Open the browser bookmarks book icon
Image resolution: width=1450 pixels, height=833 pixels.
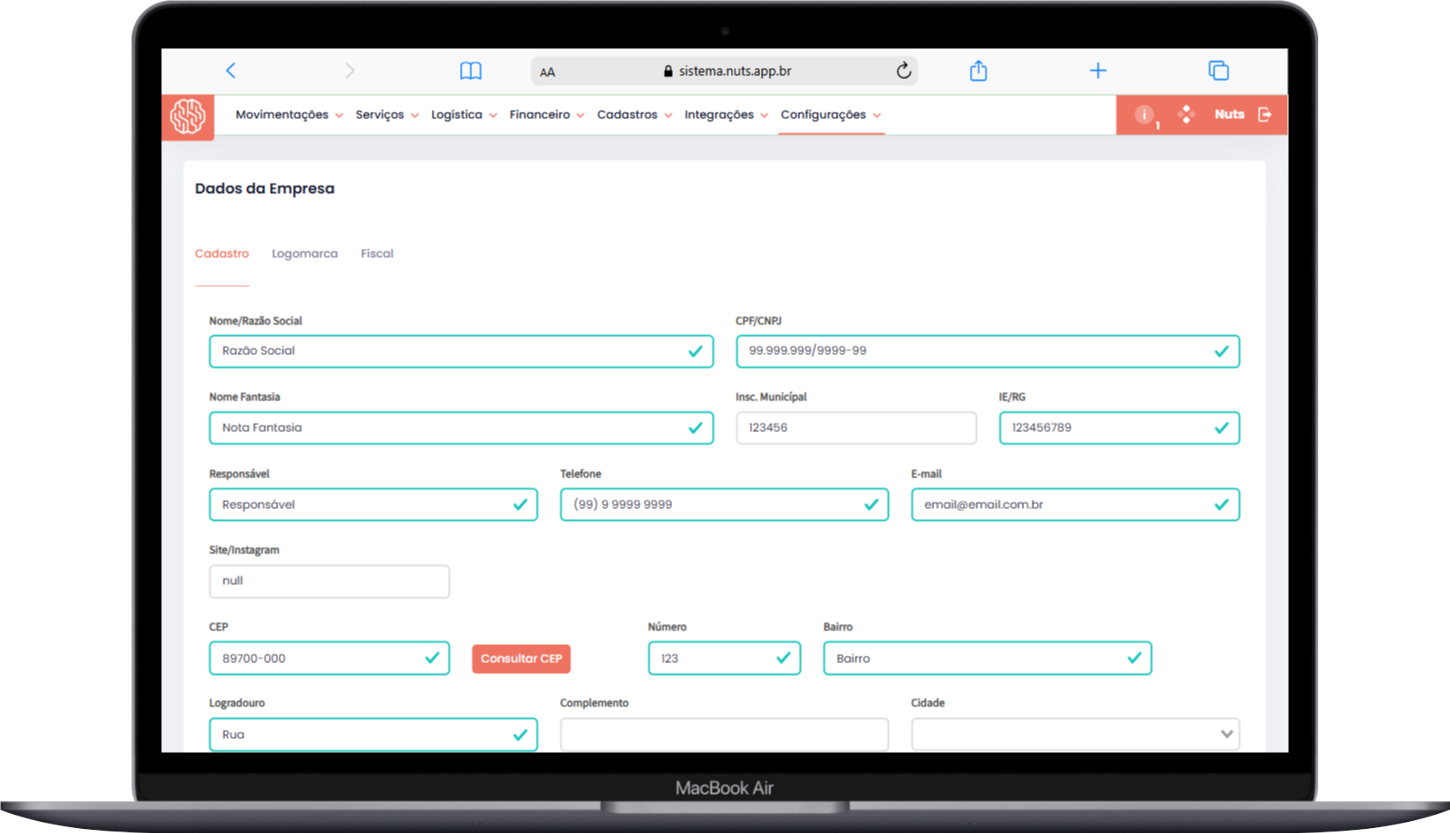click(x=470, y=71)
